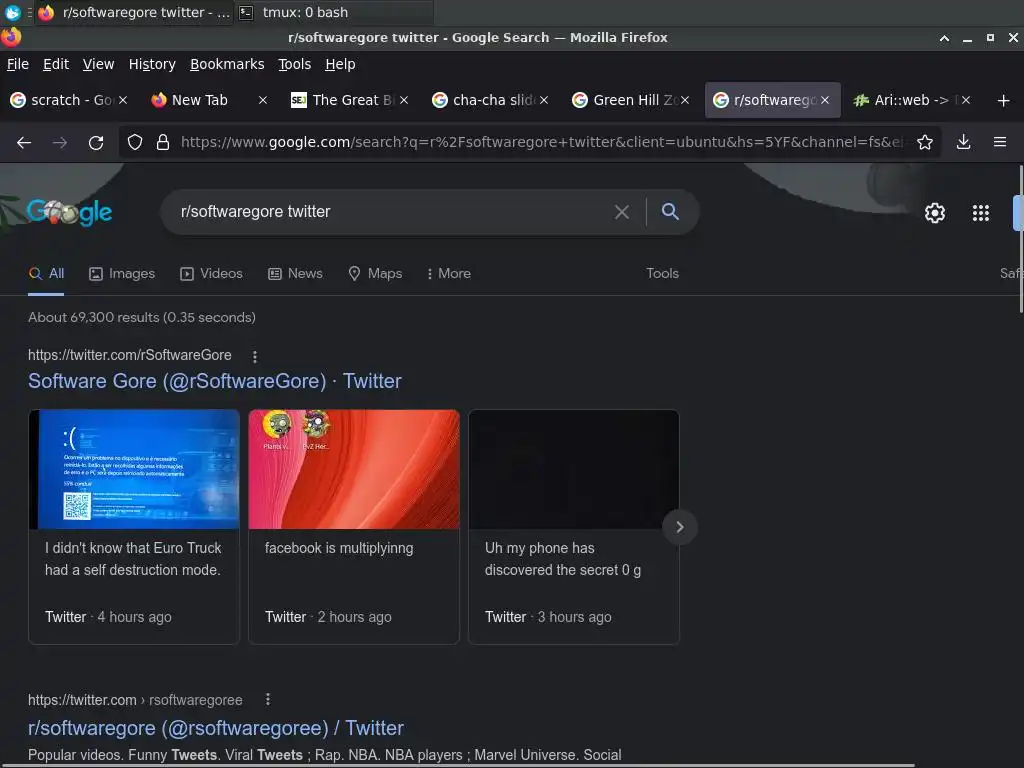Open r/softwaregore (@rsoftwaregoree) Twitter link
The width and height of the screenshot is (1024, 768).
point(216,728)
